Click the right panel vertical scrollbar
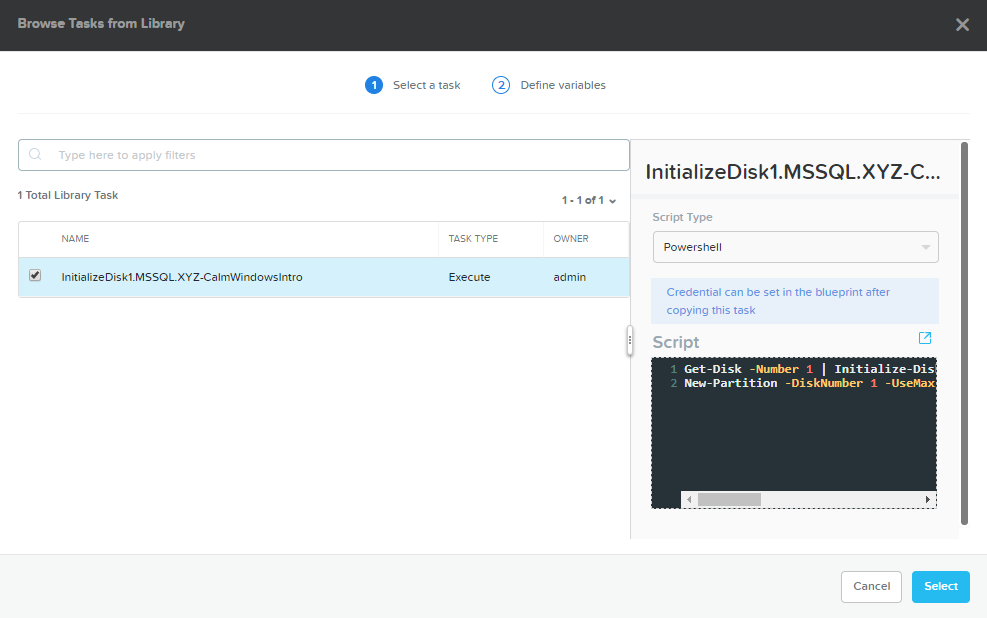This screenshot has height=618, width=987. [964, 334]
